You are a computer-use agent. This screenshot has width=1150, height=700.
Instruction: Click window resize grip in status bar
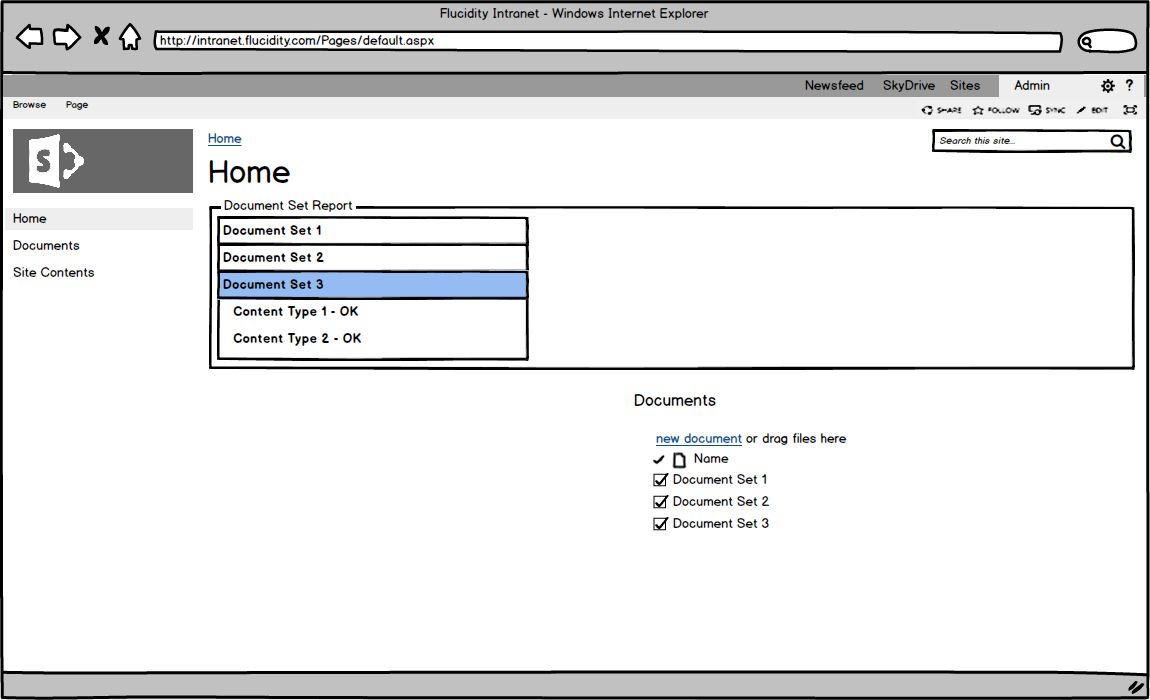point(1135,688)
